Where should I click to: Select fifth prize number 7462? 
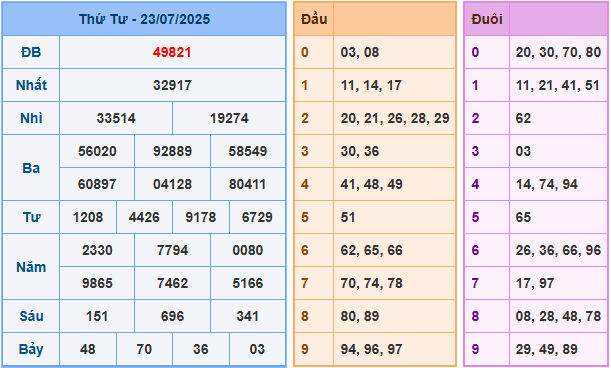pos(172,283)
